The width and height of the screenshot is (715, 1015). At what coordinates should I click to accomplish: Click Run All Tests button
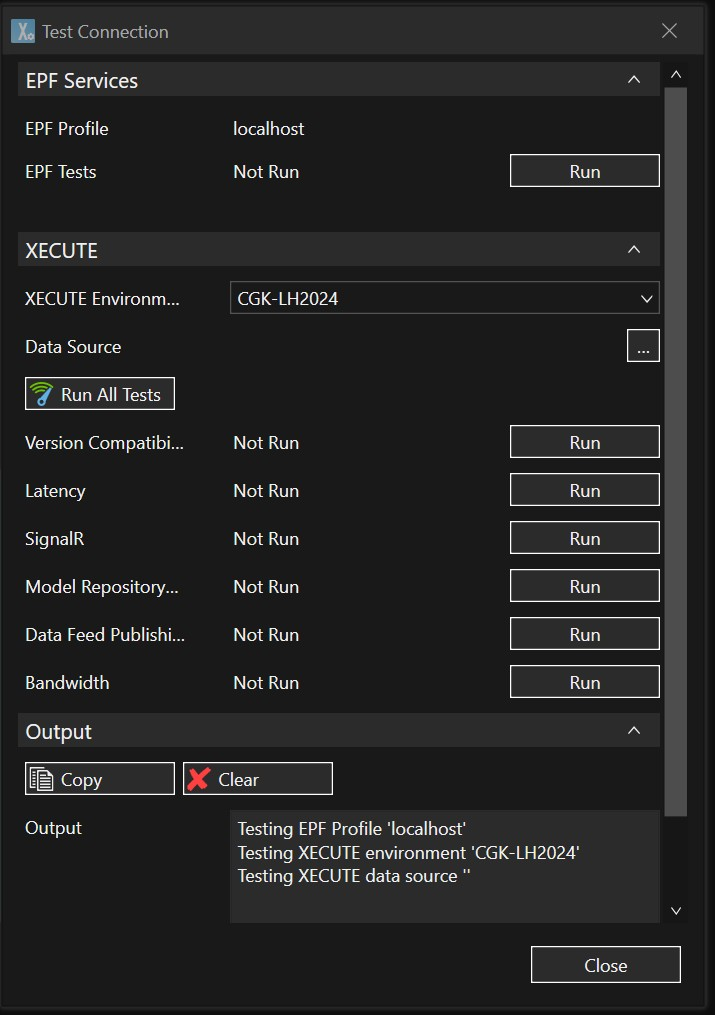(100, 394)
